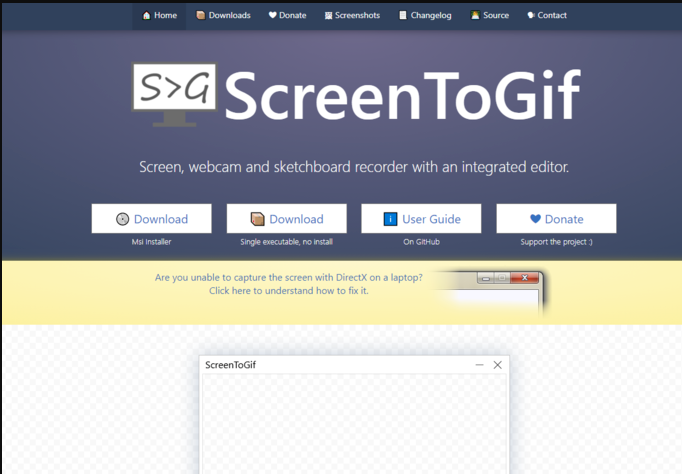Open the Screenshots nav item

tap(352, 15)
